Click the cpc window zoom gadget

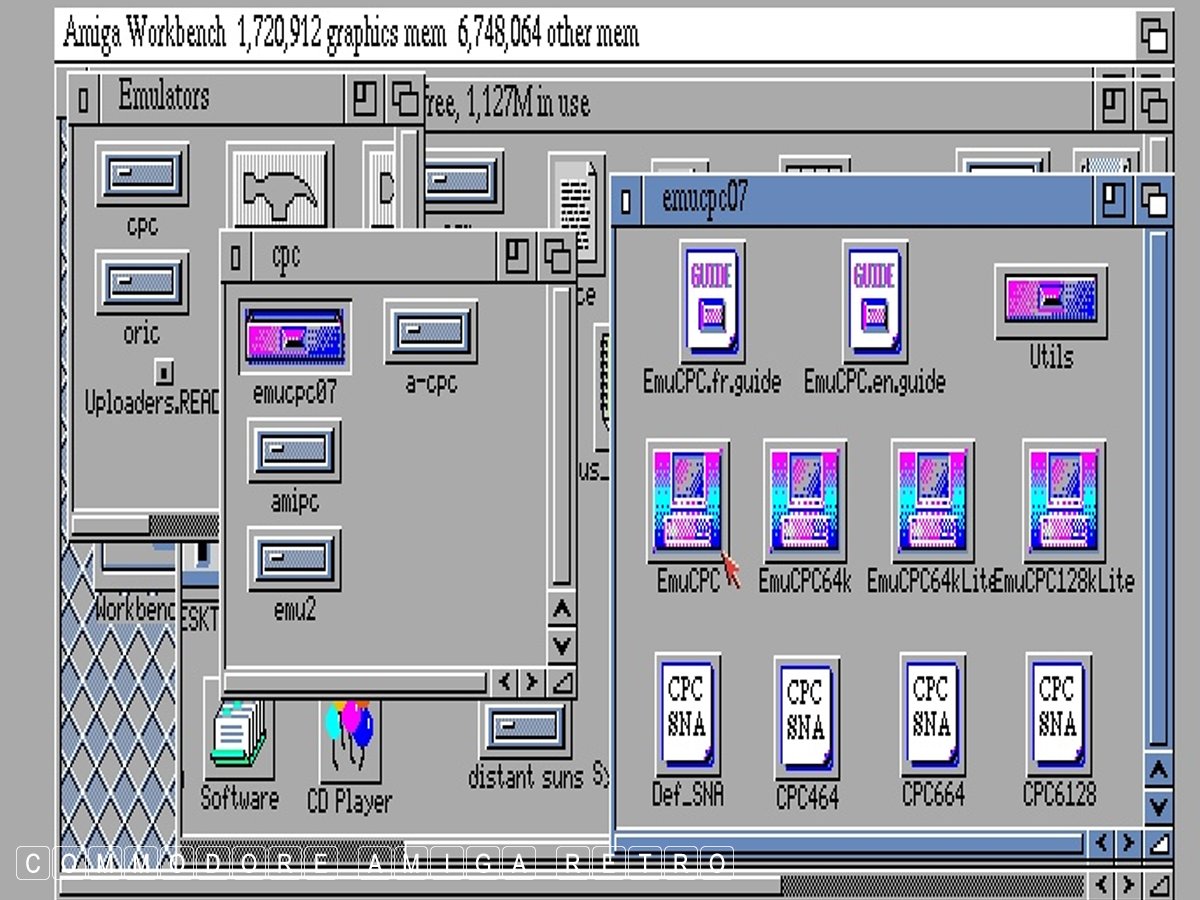pos(516,258)
